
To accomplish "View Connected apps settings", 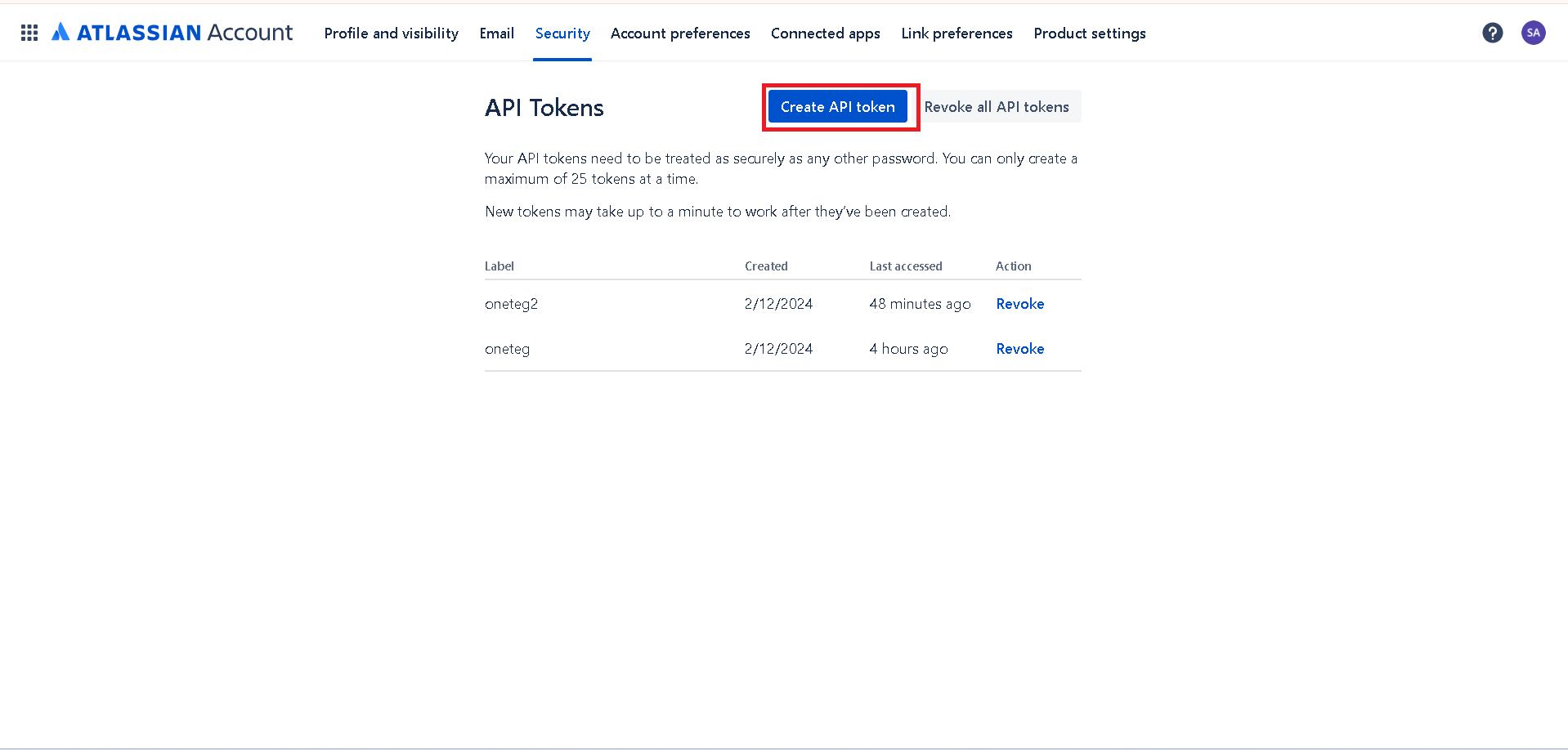I will click(825, 33).
